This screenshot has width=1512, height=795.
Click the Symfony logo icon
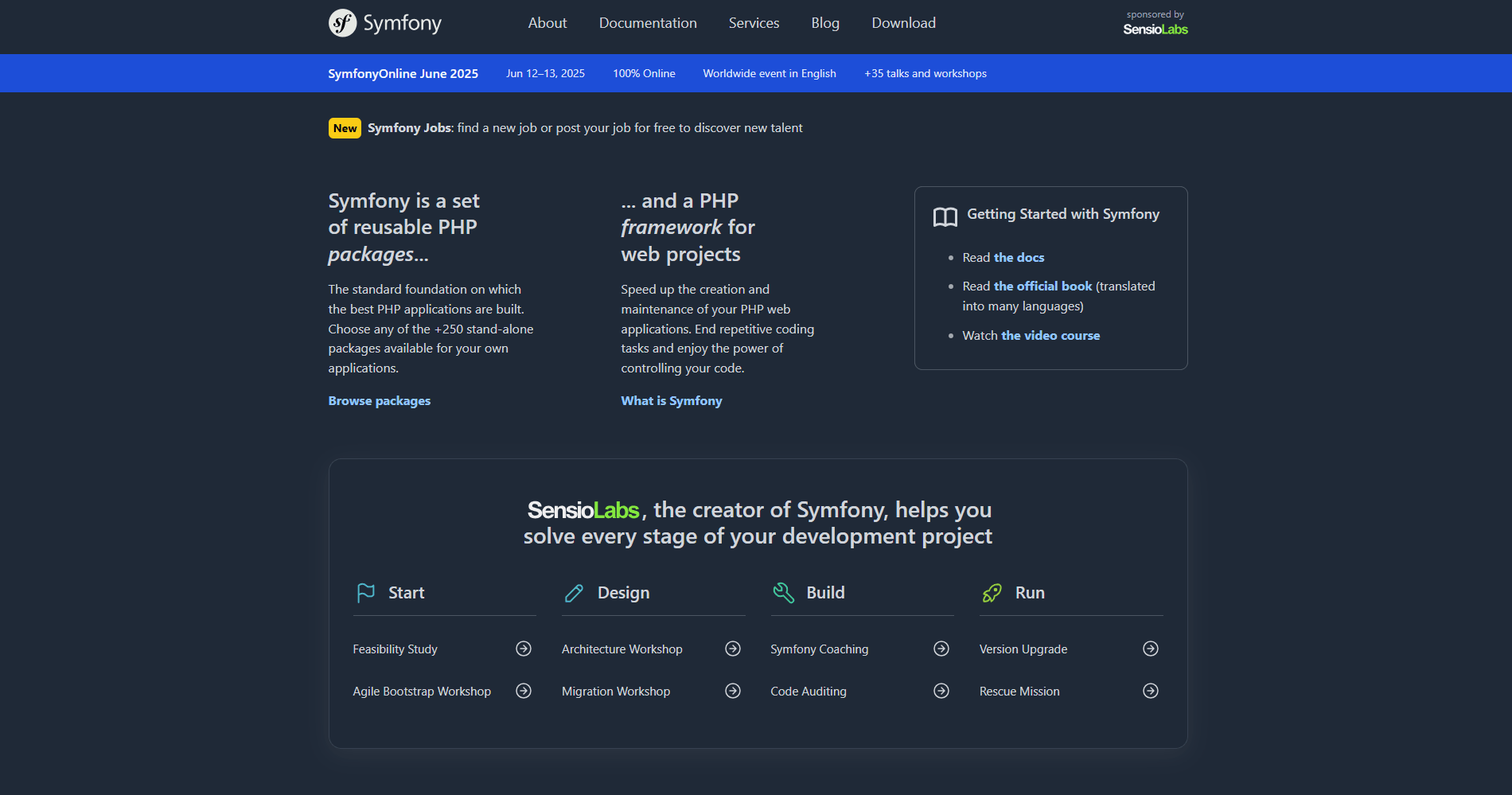[x=342, y=23]
